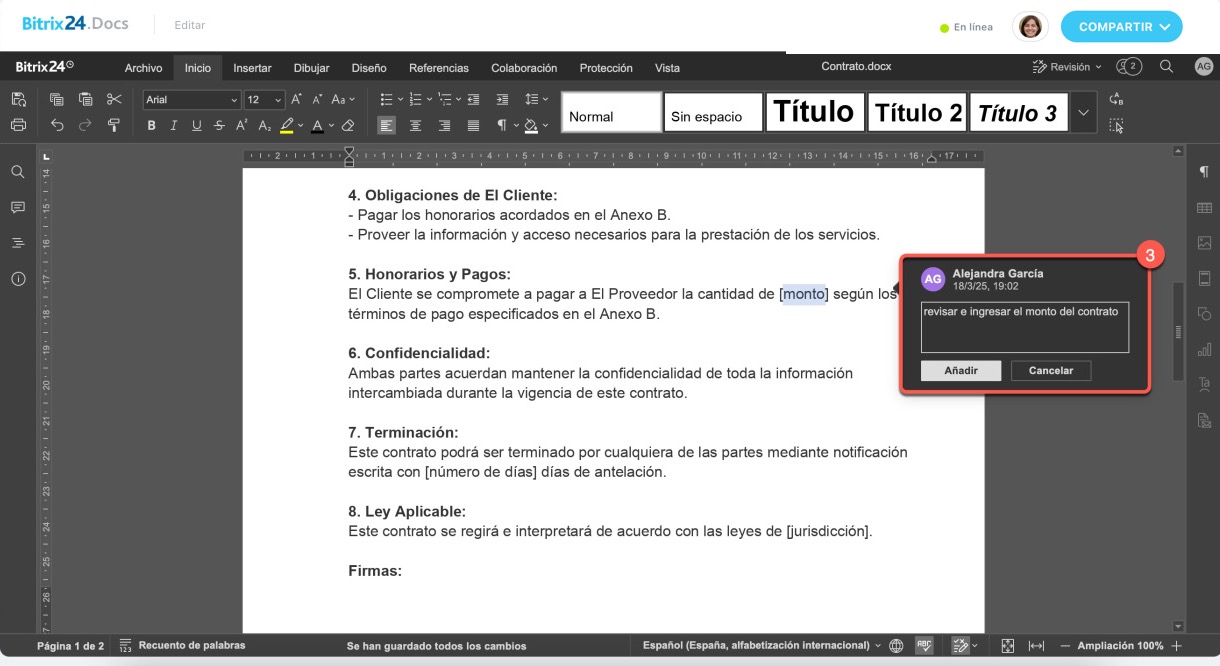
Task: Click in the comment text field
Action: coord(1024,327)
